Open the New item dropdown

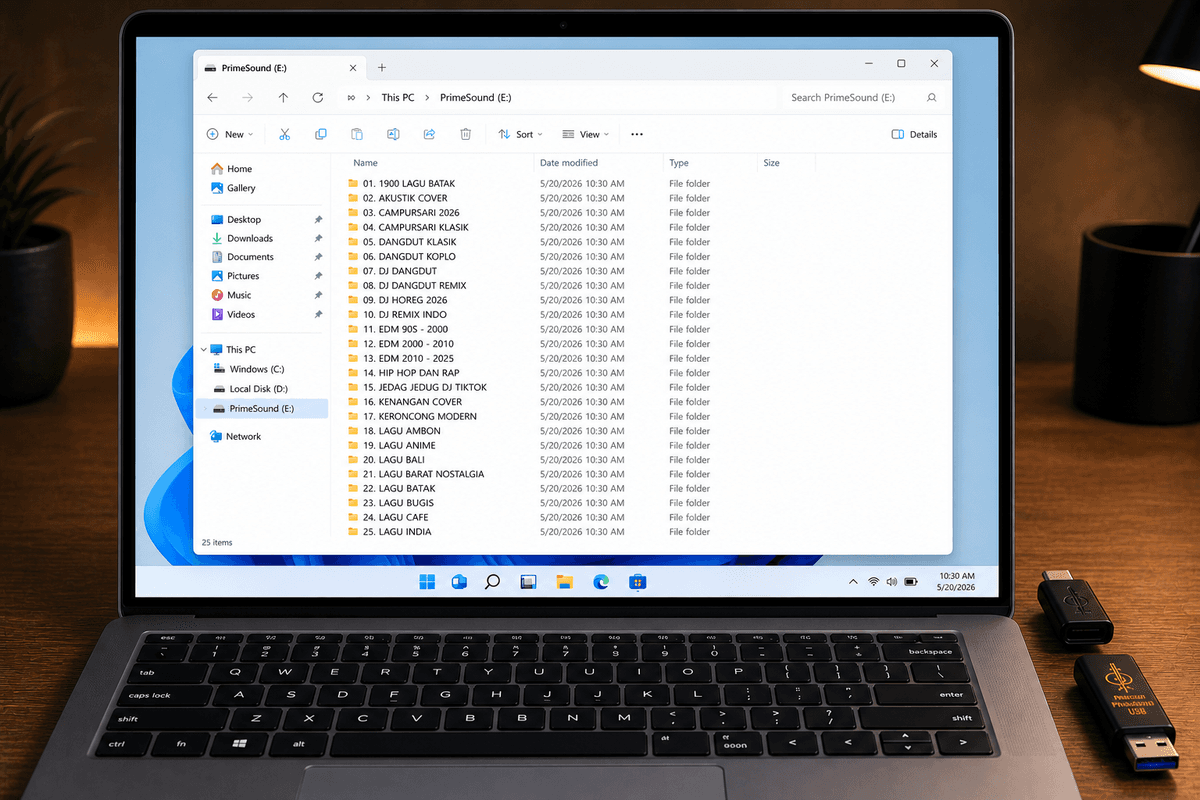click(229, 134)
